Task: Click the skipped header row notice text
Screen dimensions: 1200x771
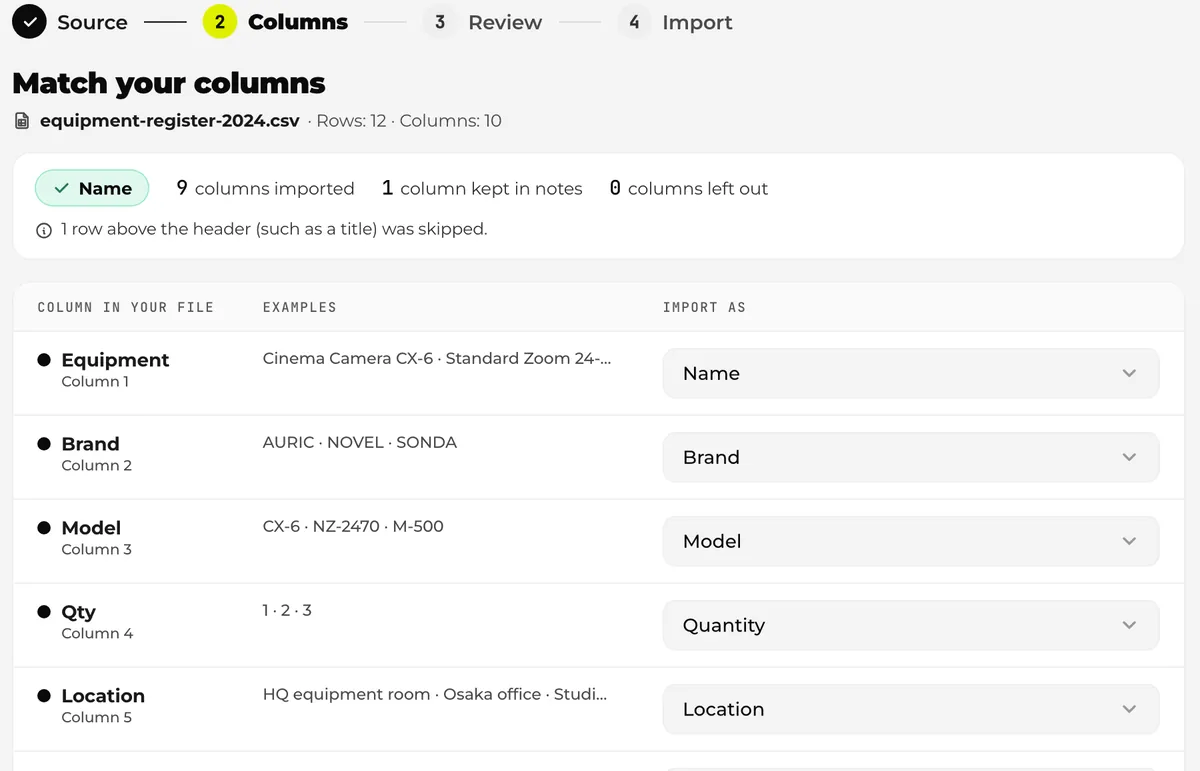Action: coord(274,229)
